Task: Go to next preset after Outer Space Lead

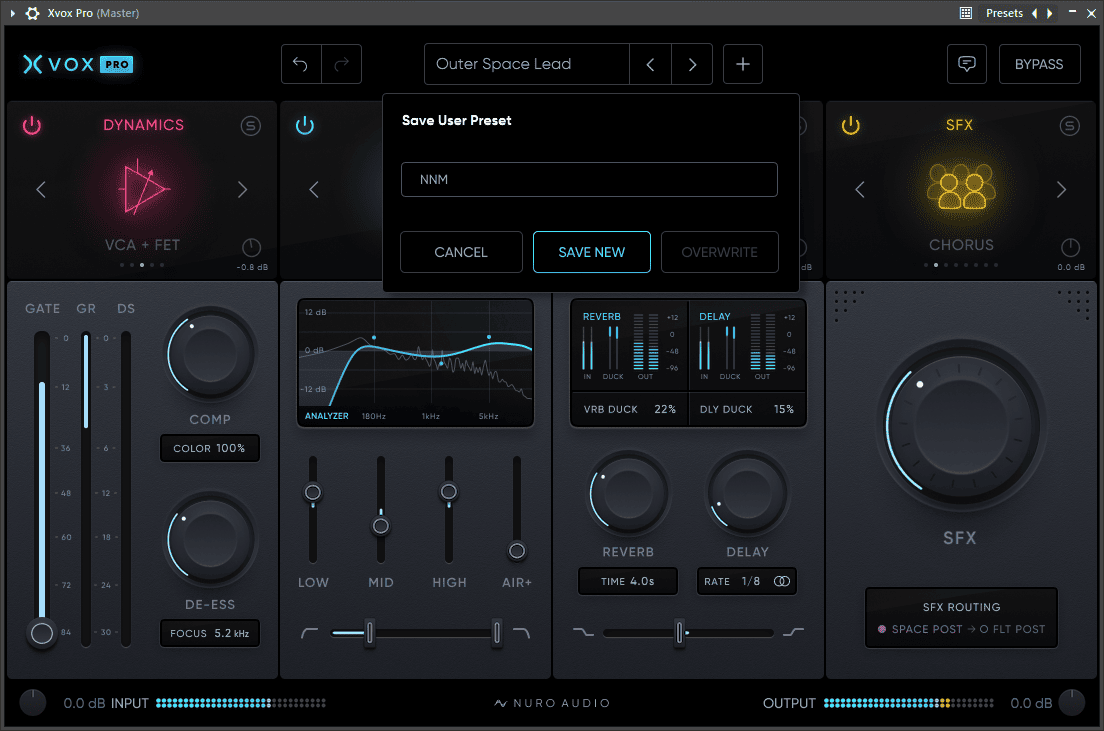Action: 692,64
